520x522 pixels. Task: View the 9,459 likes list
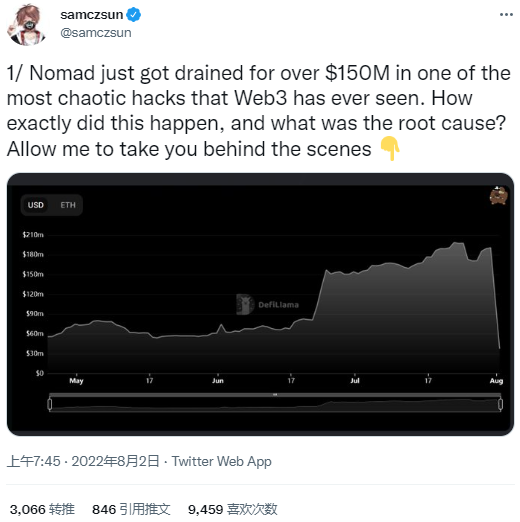pos(233,509)
